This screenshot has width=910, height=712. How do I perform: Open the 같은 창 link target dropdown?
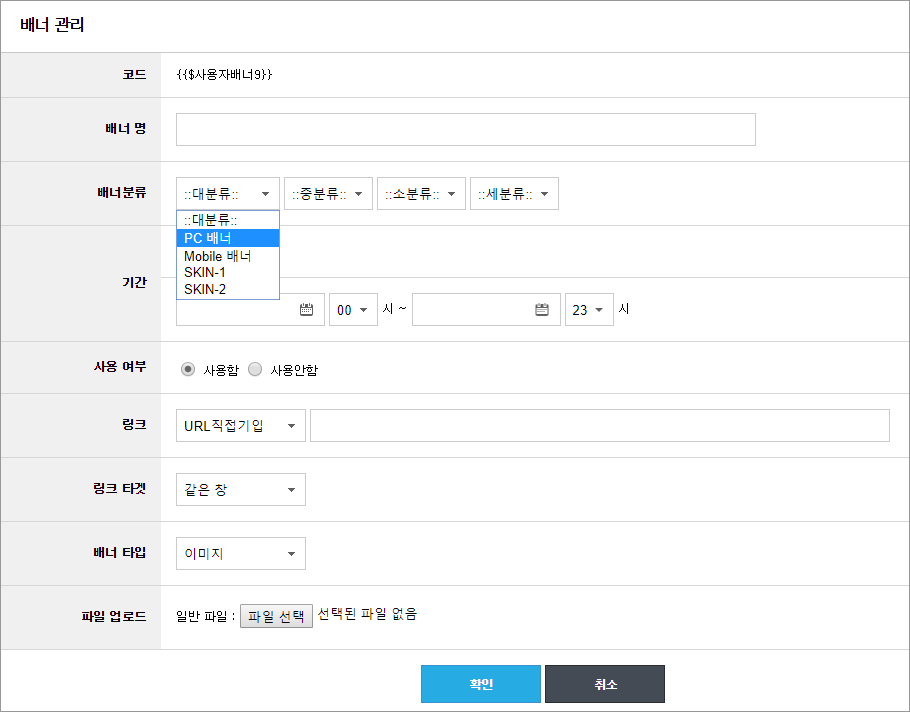coord(241,489)
